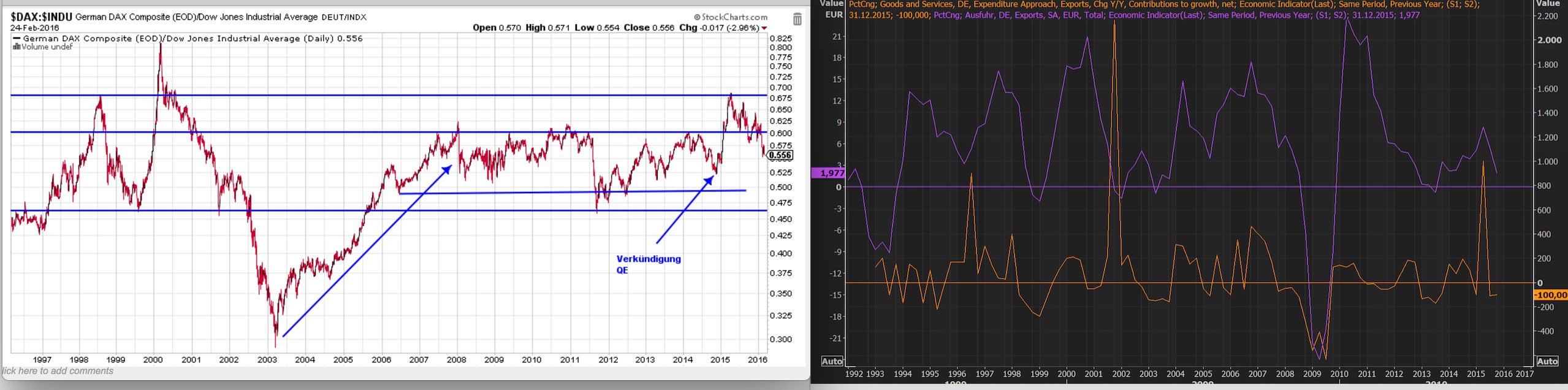Click the 2016 year label on StockCharts chart

(x=758, y=360)
